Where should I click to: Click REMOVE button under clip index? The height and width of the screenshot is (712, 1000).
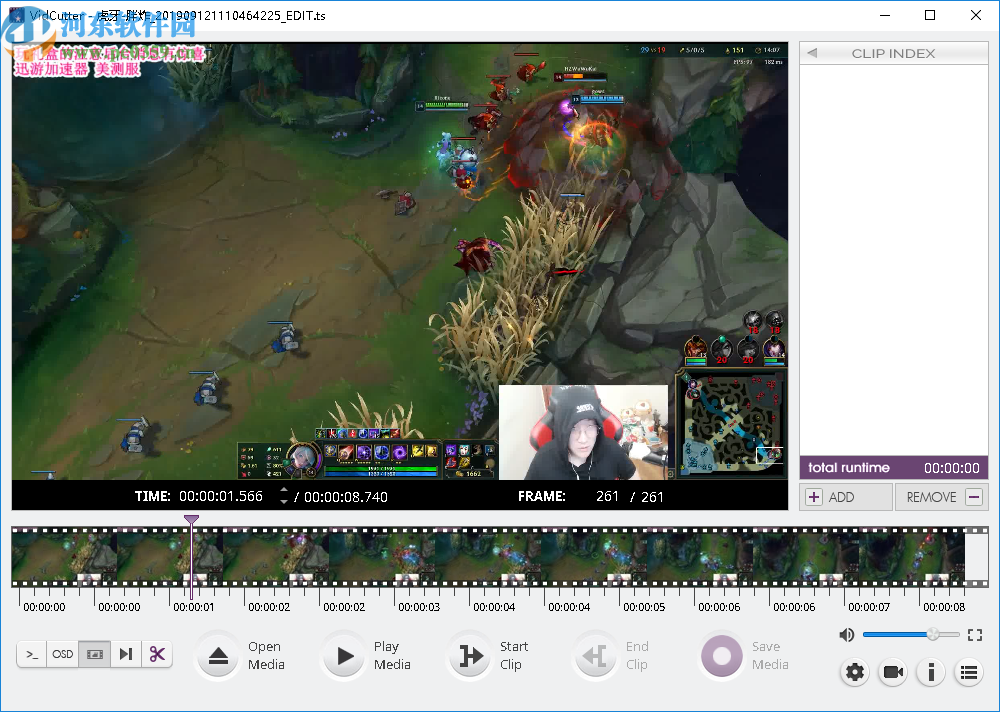[942, 497]
